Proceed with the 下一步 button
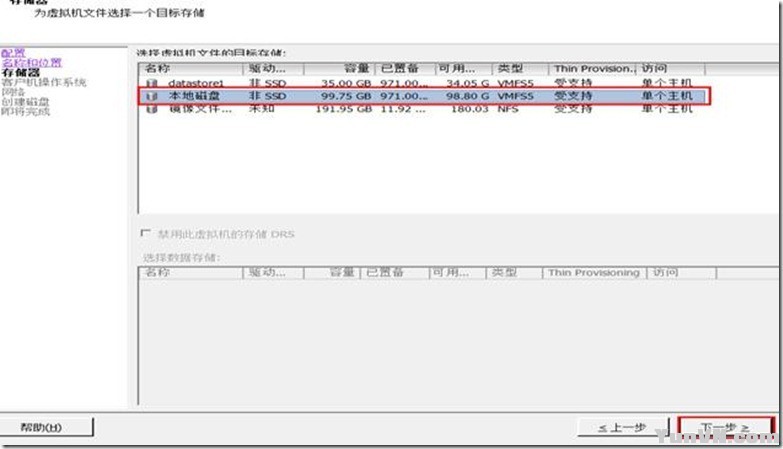 pos(726,427)
